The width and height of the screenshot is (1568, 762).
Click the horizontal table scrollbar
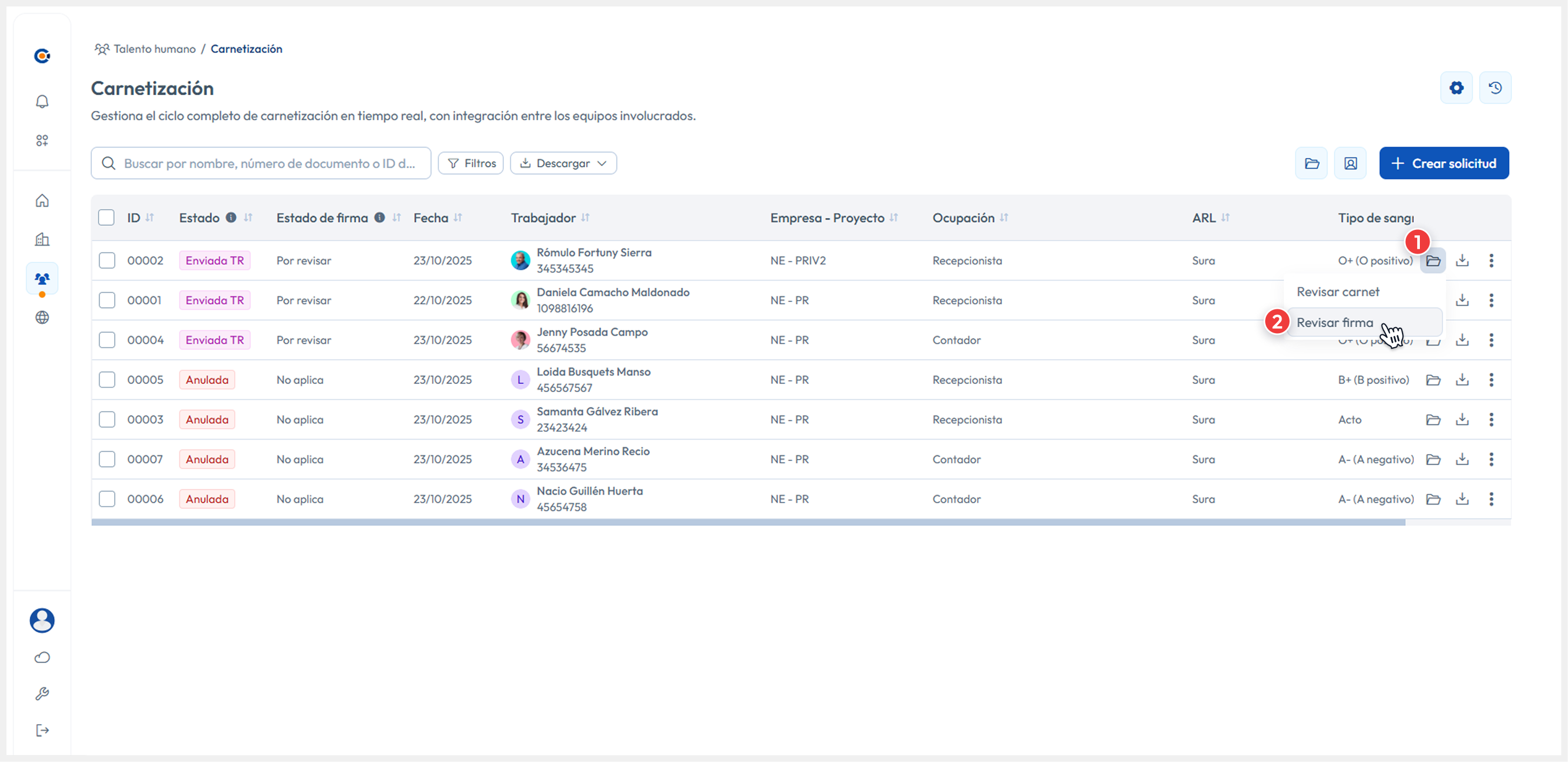[x=747, y=522]
